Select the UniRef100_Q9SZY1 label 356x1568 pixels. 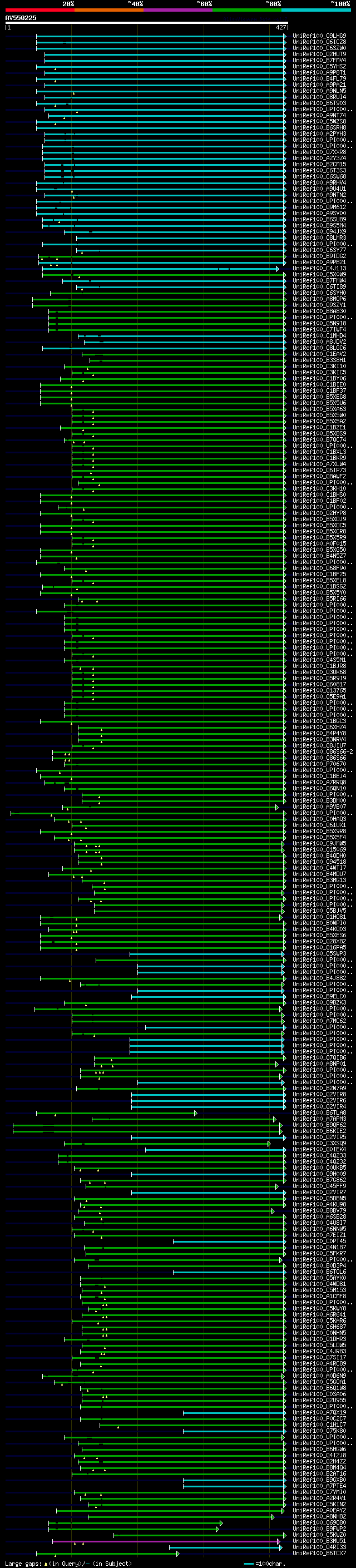[x=319, y=305]
